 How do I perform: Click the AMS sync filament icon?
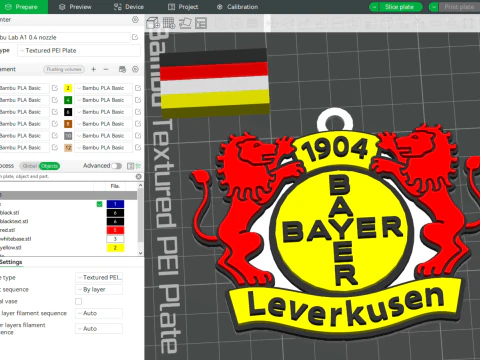tap(122, 69)
